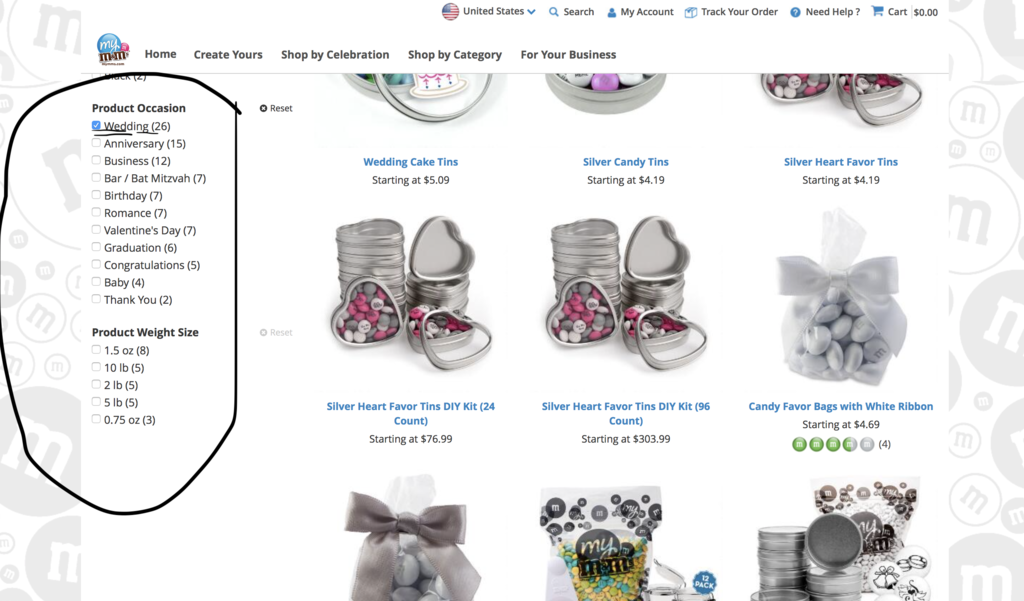Select the Silver Heart Favor Tins 24 Count image
The width and height of the screenshot is (1024, 601).
click(410, 294)
